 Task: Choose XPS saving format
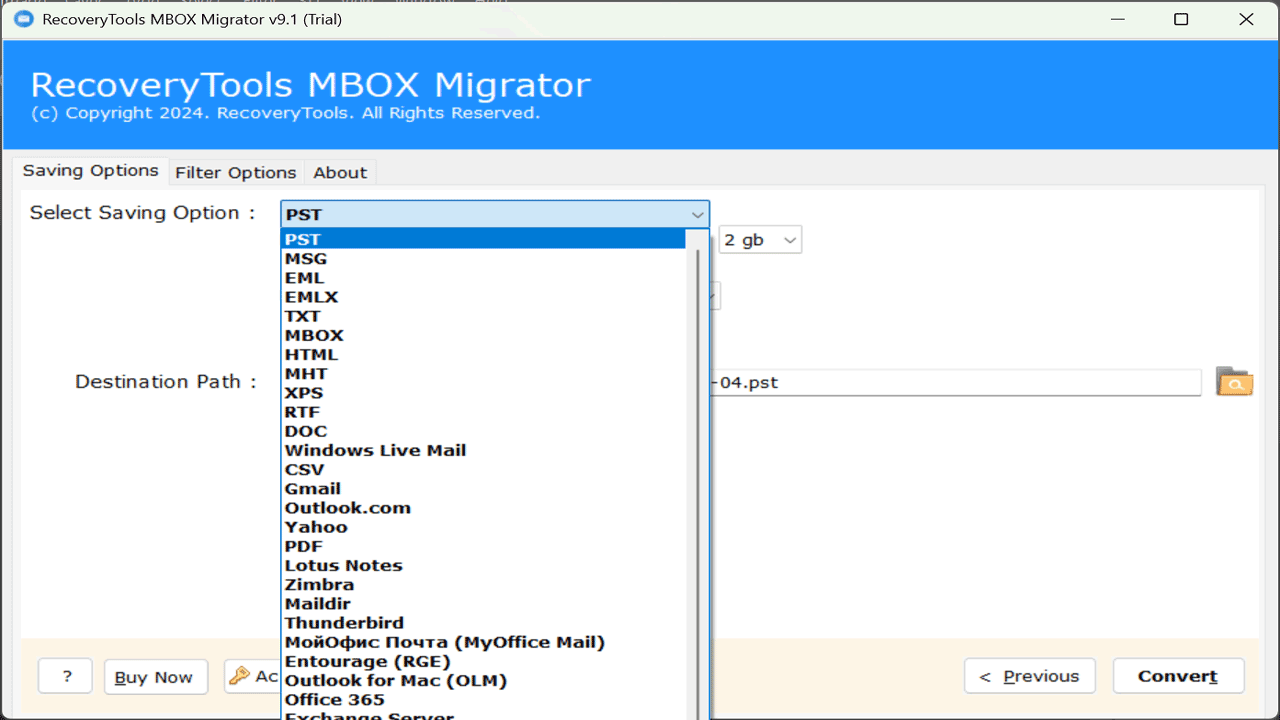pyautogui.click(x=483, y=392)
